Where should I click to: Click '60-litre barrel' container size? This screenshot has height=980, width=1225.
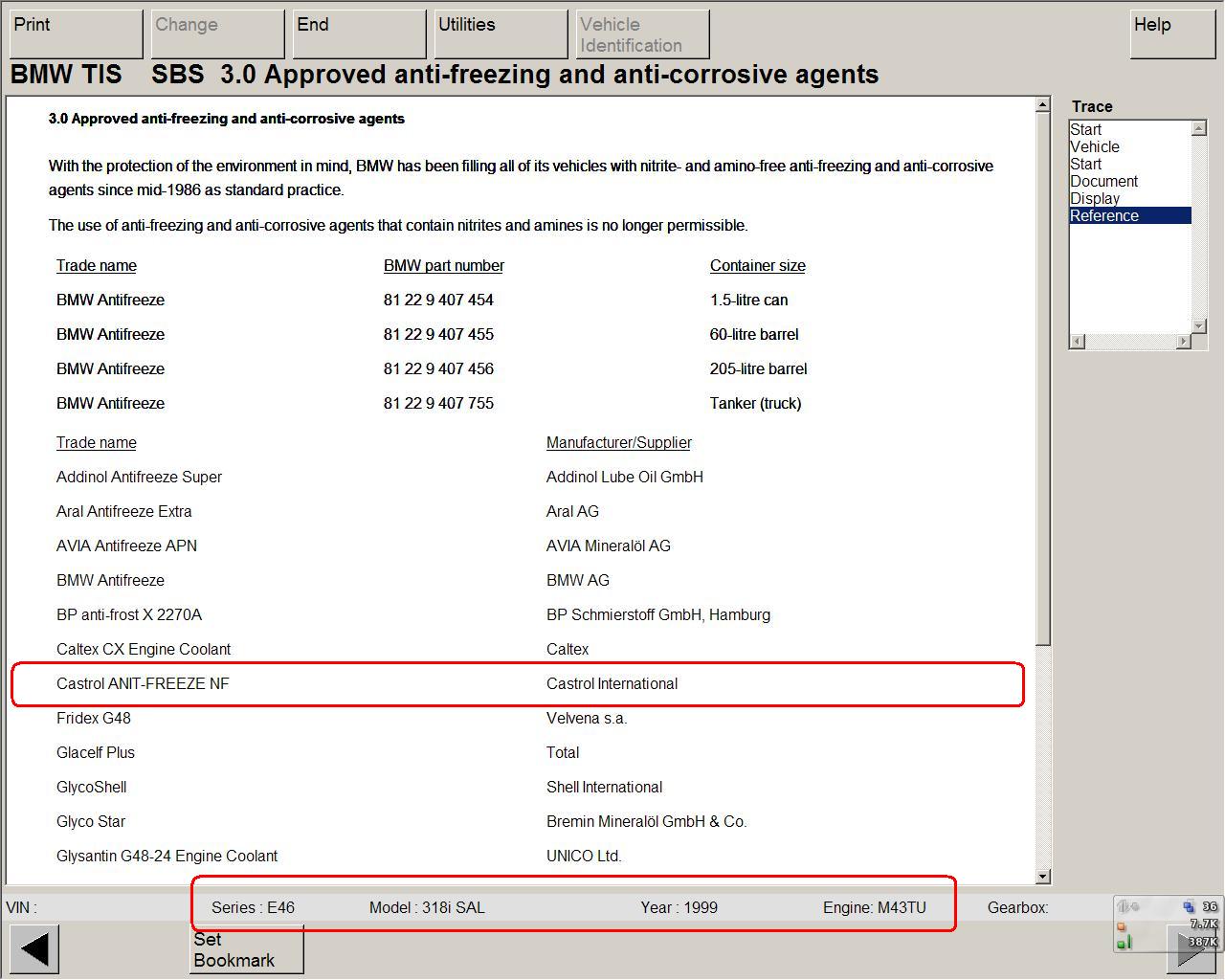tap(754, 334)
